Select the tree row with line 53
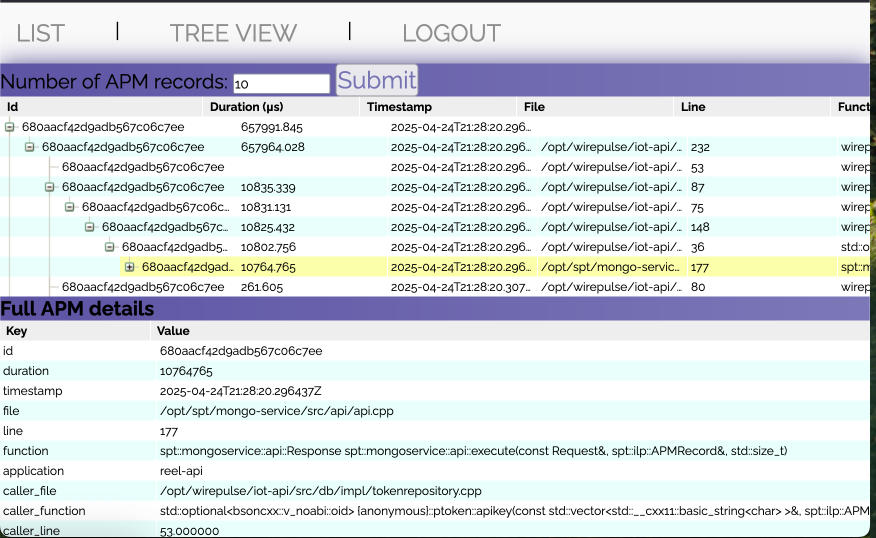876x538 pixels. (435, 167)
